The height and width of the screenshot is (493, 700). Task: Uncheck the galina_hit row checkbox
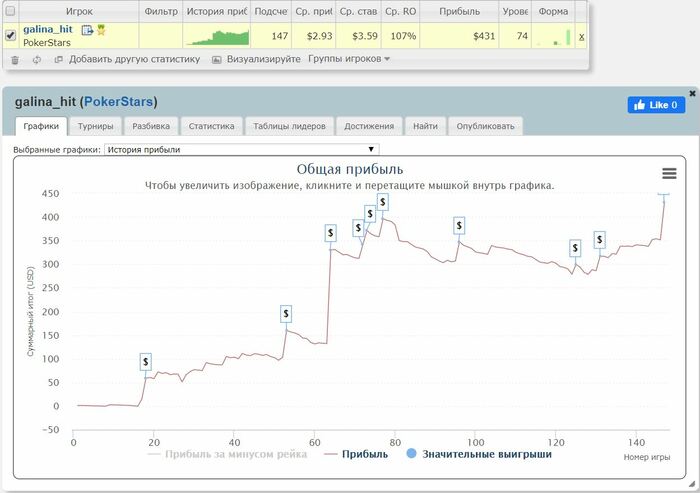10,35
